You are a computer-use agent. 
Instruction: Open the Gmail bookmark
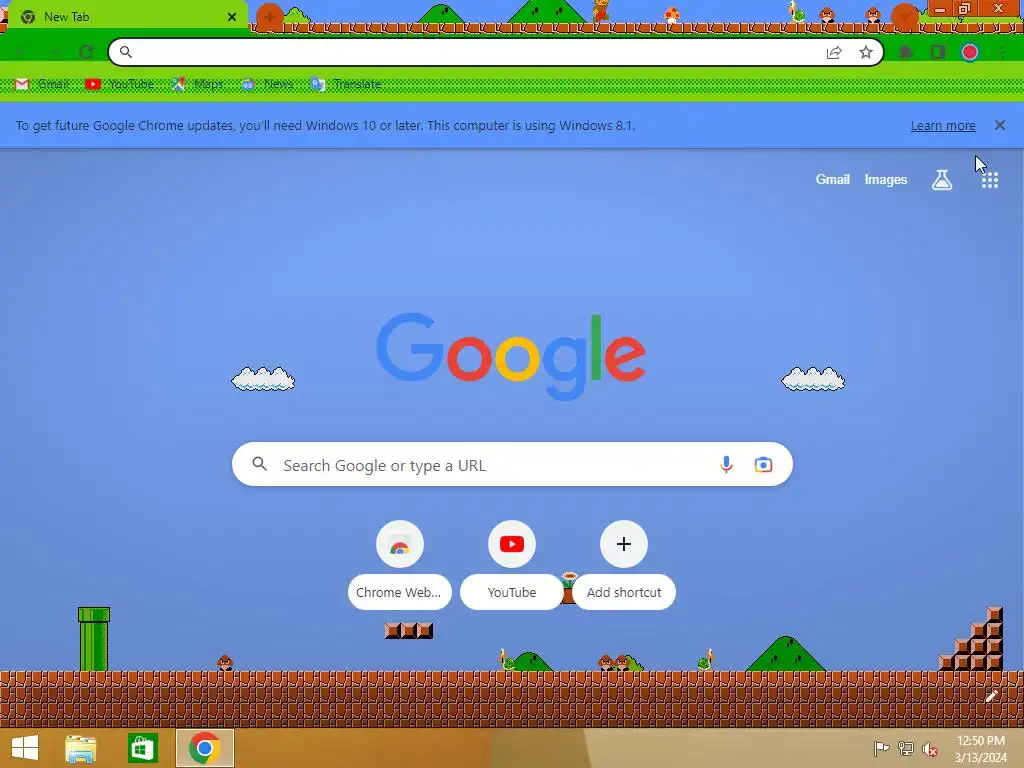42,84
